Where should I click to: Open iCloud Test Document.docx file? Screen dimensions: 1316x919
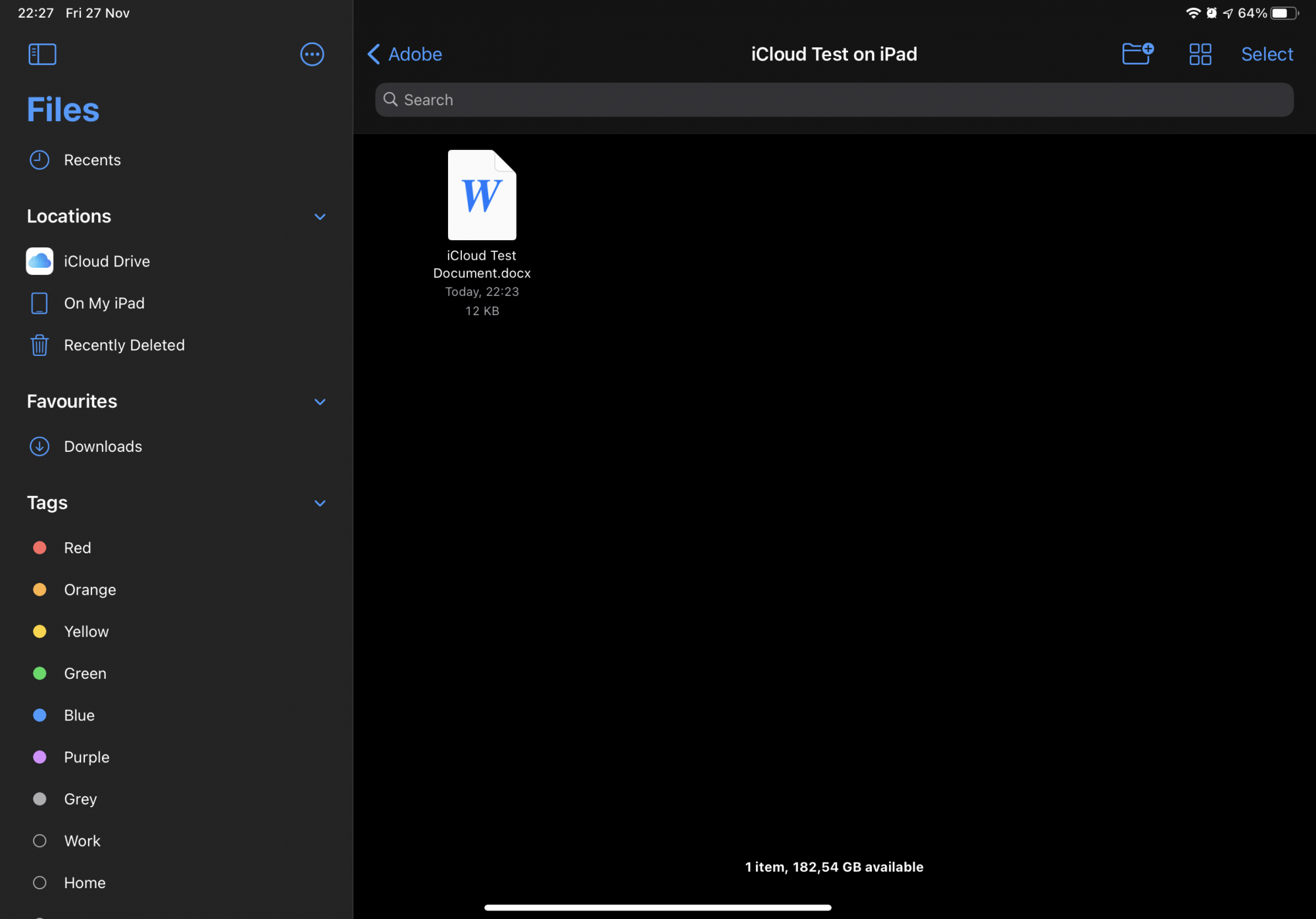pos(482,195)
